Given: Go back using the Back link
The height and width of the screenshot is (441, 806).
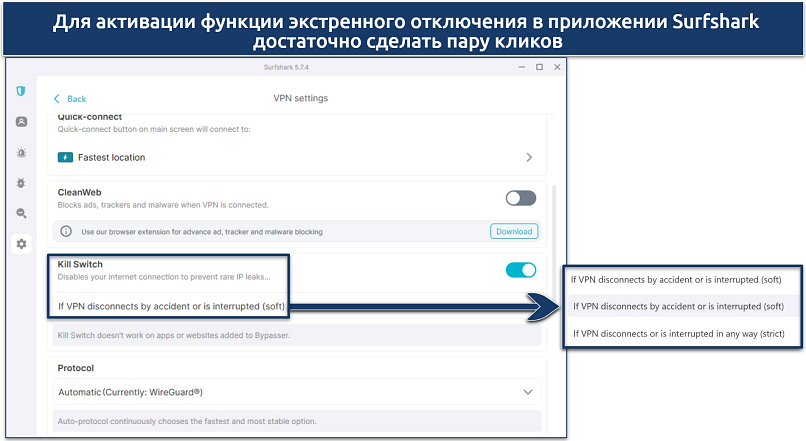Looking at the screenshot, I should point(69,99).
